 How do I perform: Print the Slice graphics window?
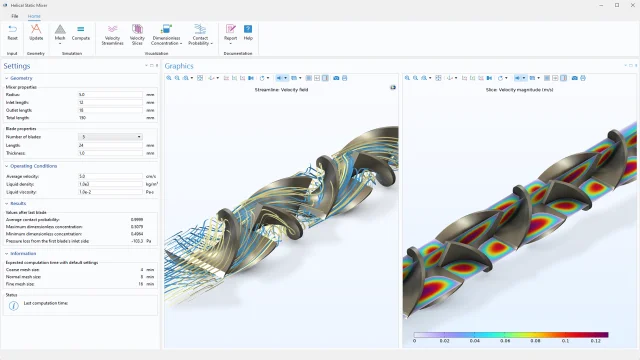[583, 78]
